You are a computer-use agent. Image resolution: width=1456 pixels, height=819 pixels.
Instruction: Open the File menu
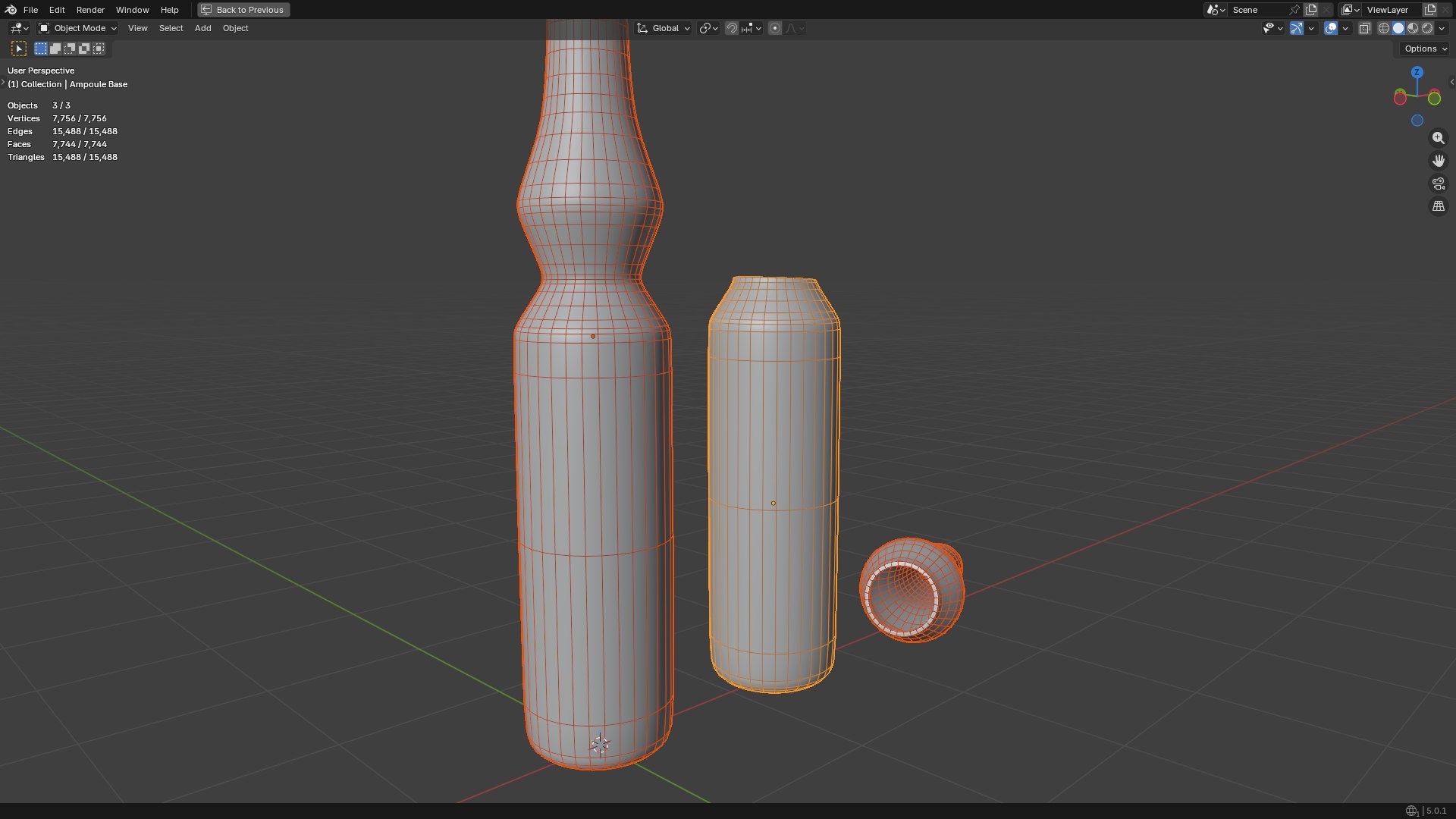(x=30, y=10)
